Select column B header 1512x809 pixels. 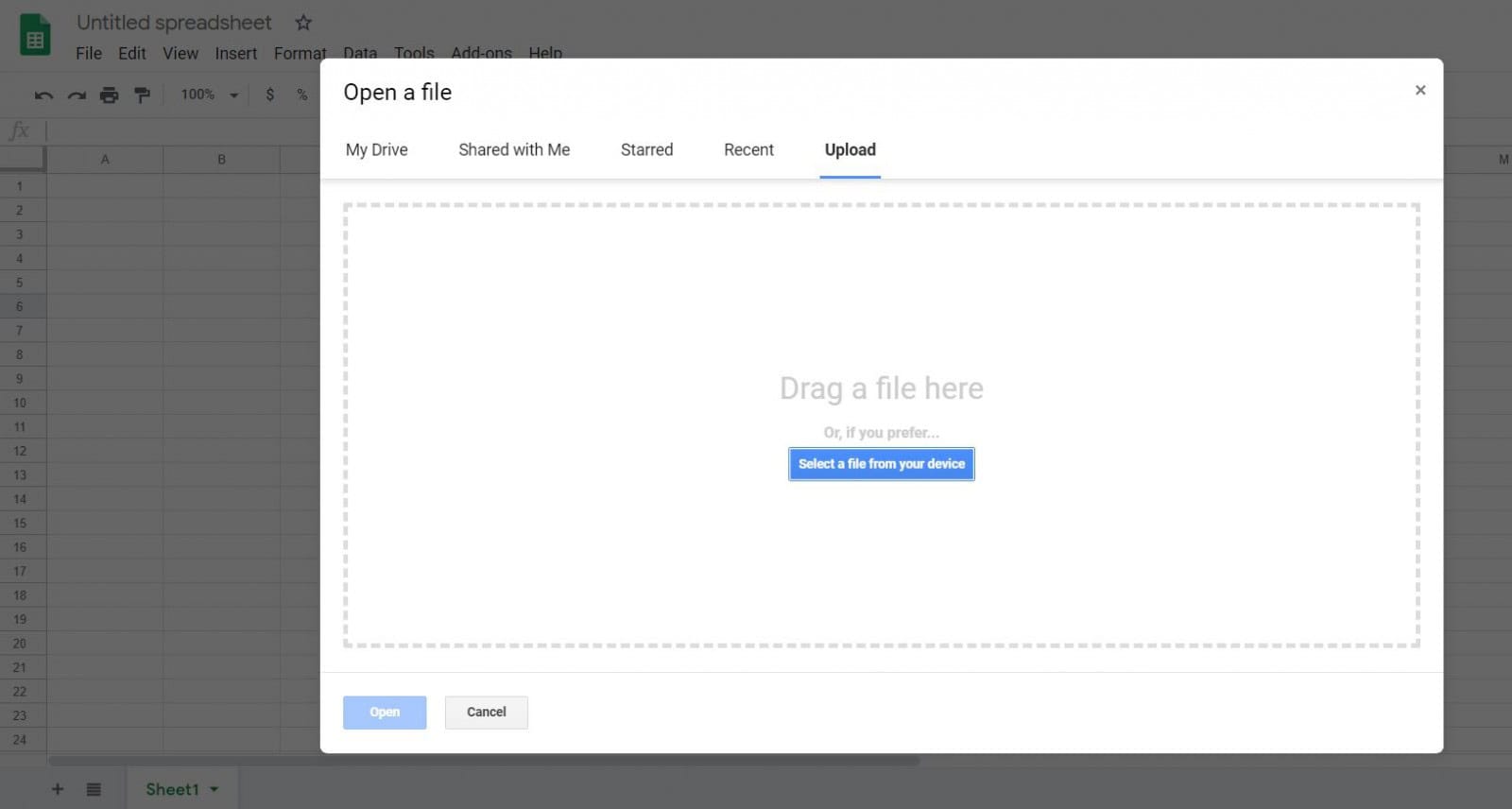click(221, 160)
